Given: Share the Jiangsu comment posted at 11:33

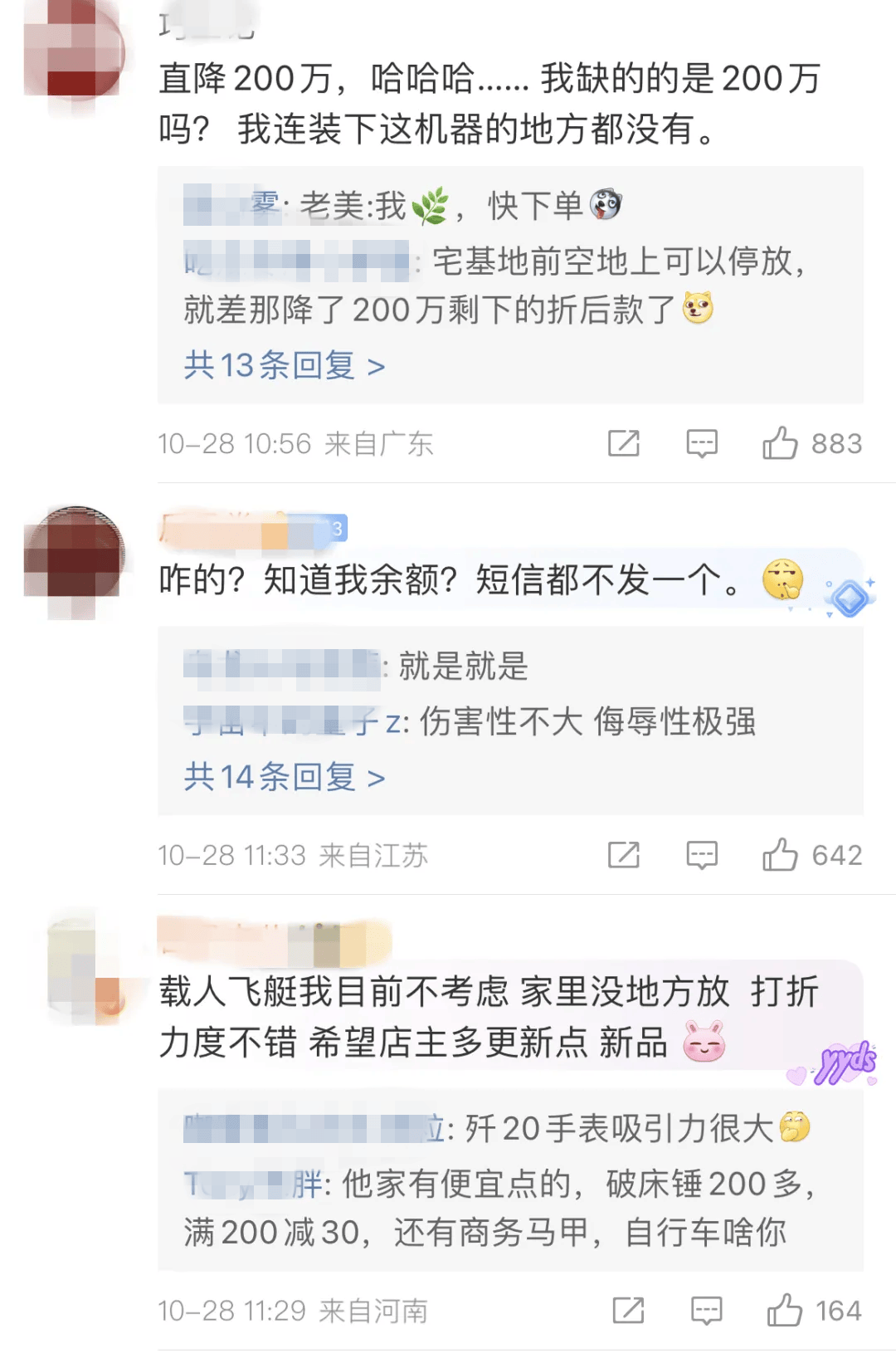Looking at the screenshot, I should [624, 854].
